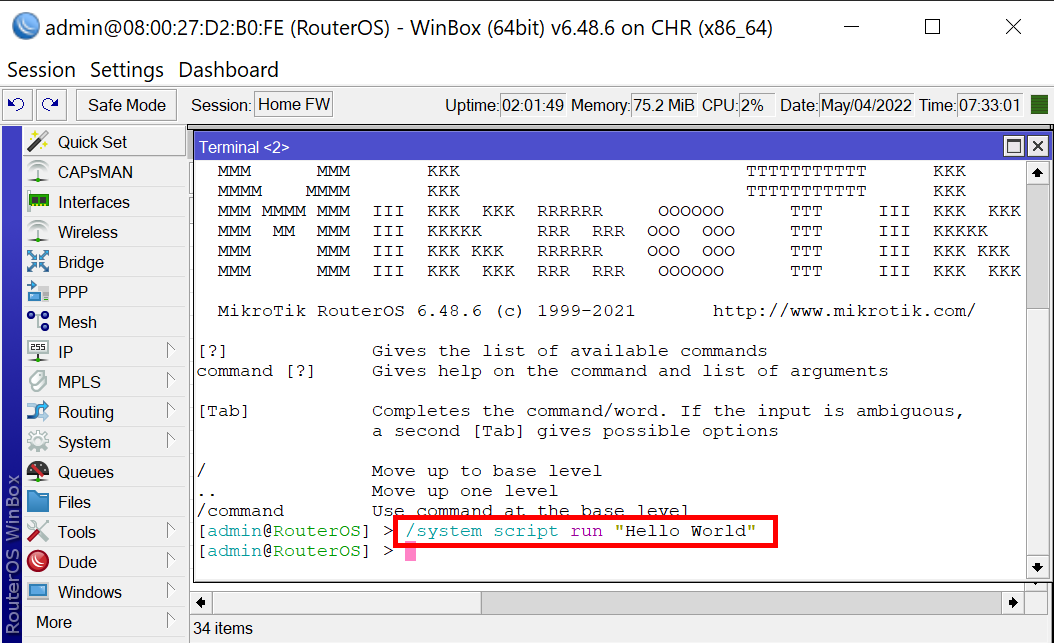
Task: Expand the System submenu
Action: point(171,441)
